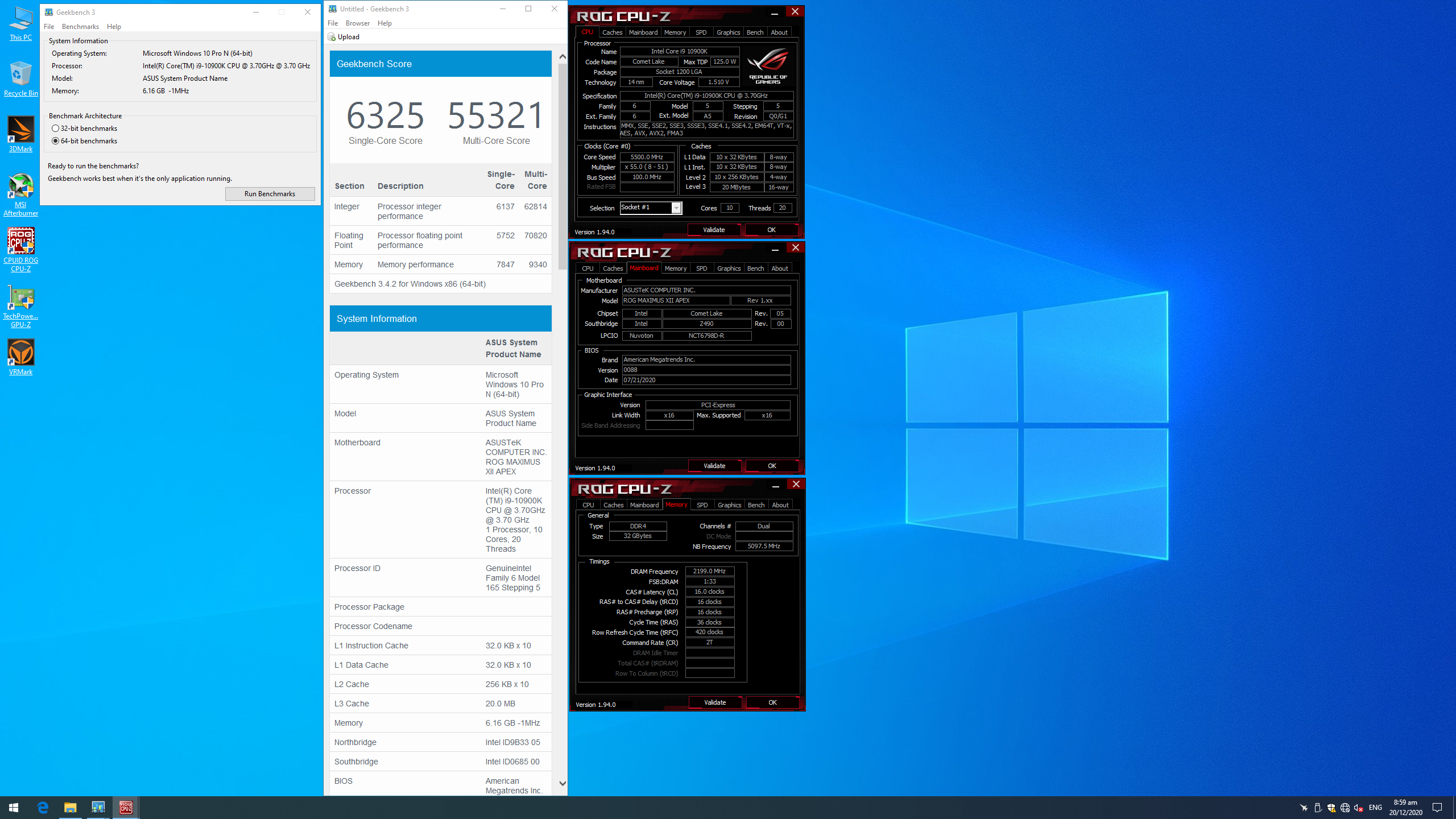Screen dimensions: 1456x819
Task: Open the Browser menu in results window
Action: click(358, 23)
